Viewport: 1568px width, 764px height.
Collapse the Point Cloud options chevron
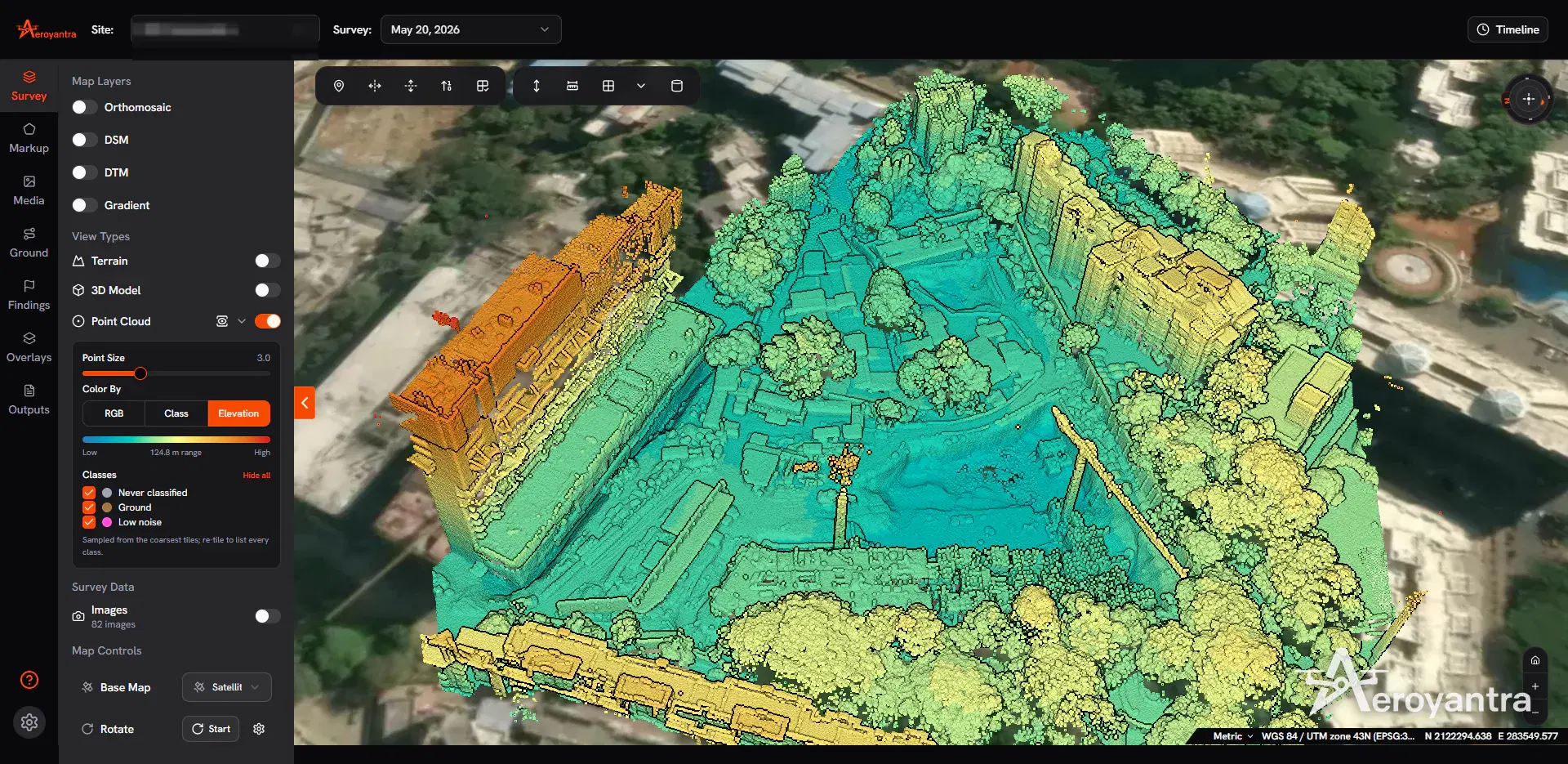click(x=242, y=321)
